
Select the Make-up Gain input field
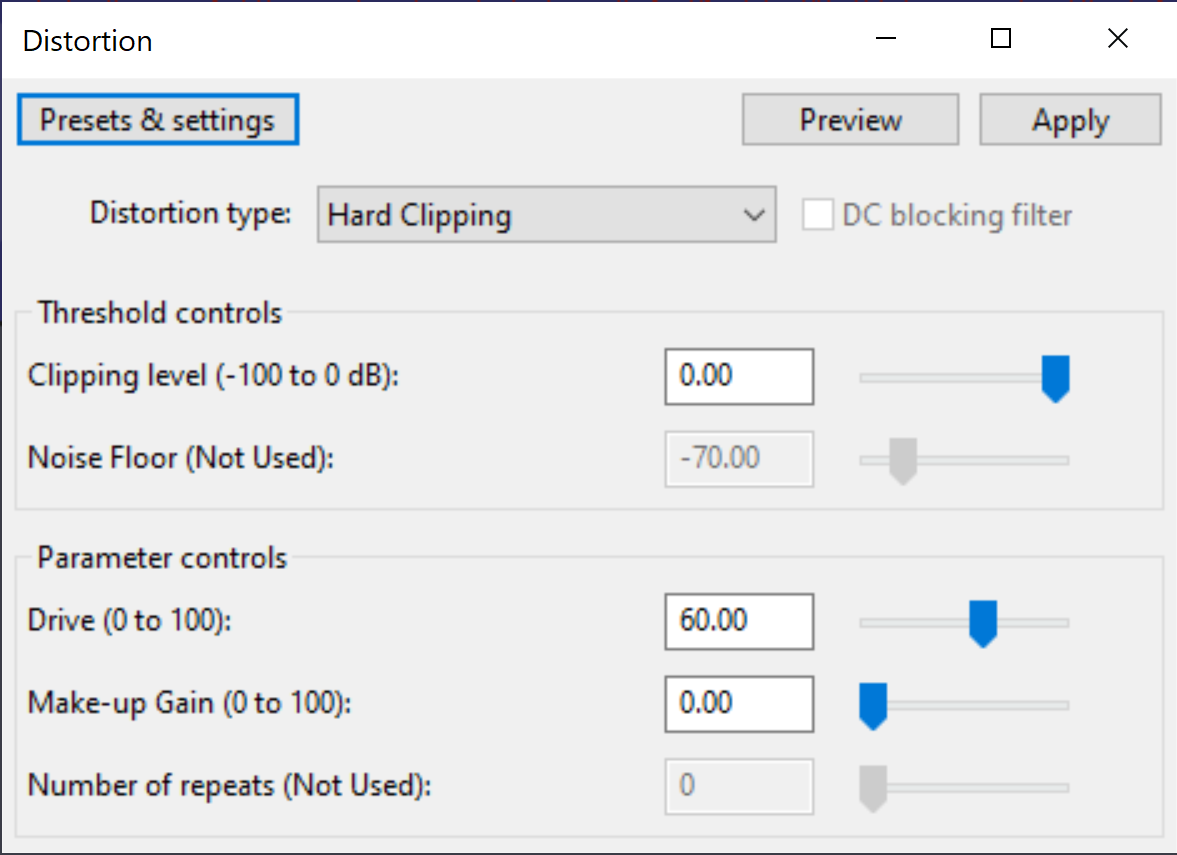738,703
